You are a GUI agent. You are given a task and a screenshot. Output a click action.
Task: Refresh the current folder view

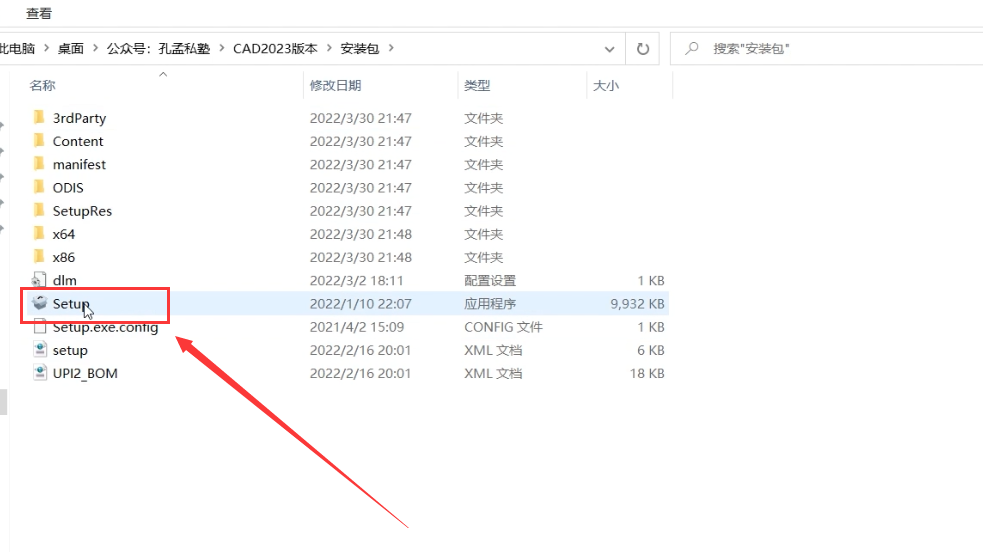click(x=643, y=49)
